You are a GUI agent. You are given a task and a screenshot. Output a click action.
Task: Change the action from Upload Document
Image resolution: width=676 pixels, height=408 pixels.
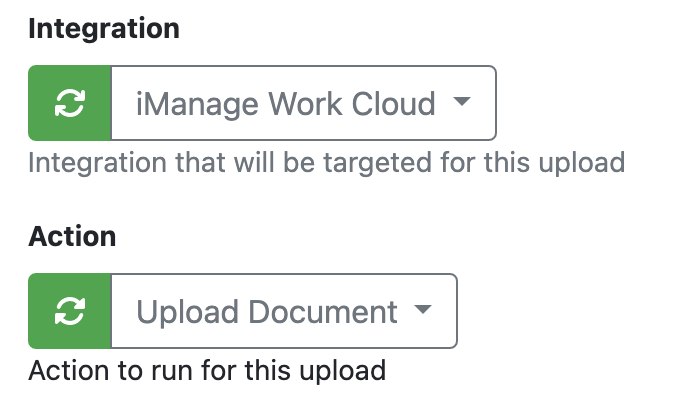[283, 311]
